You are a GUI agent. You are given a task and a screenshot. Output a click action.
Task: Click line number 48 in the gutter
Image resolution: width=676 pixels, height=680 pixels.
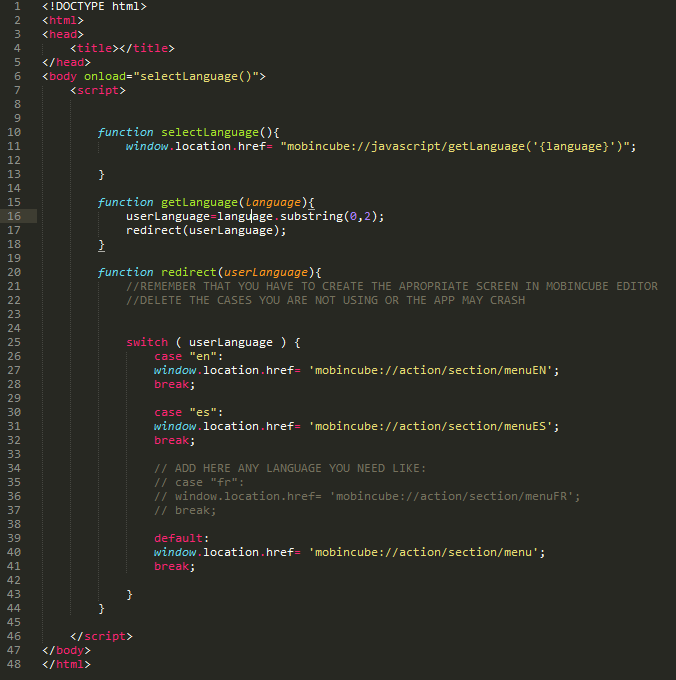(14, 664)
